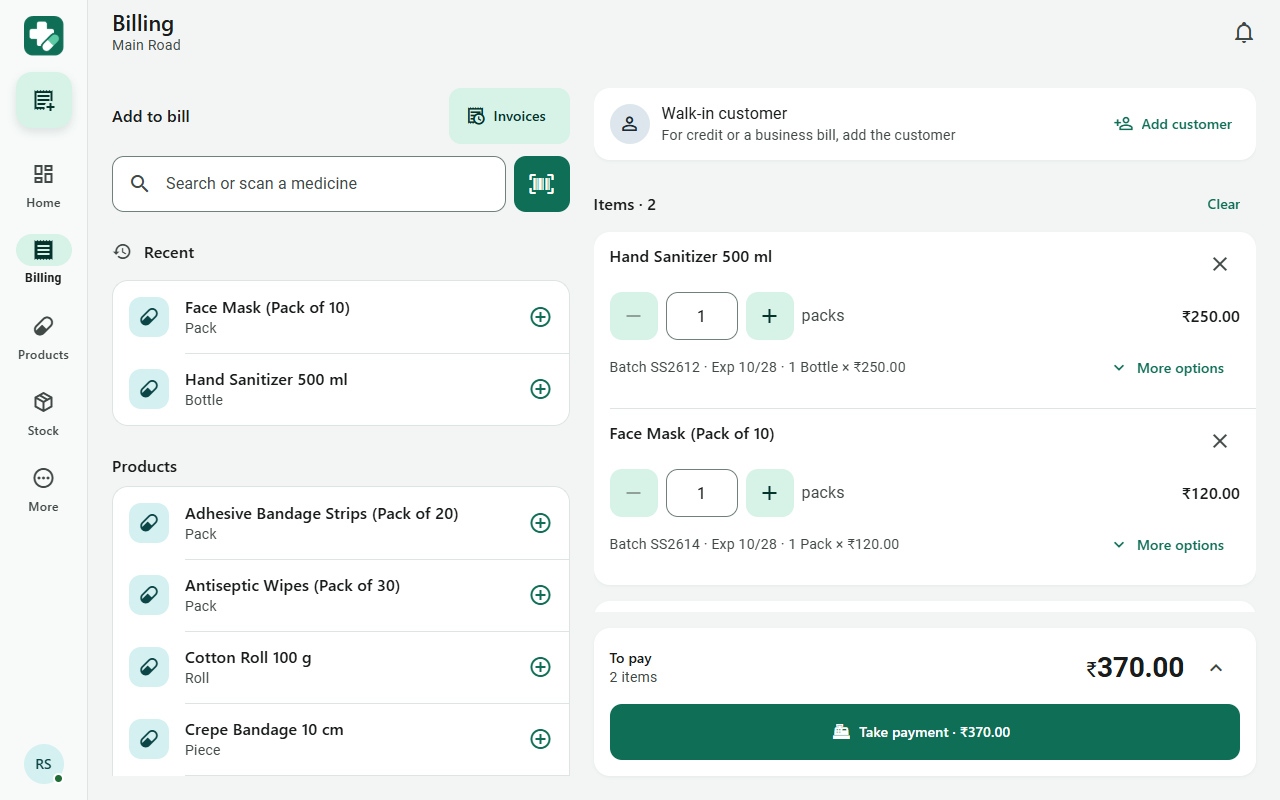Click the pill icon beside recent Face Mask
Viewport: 1280px width, 800px height.
tap(149, 317)
